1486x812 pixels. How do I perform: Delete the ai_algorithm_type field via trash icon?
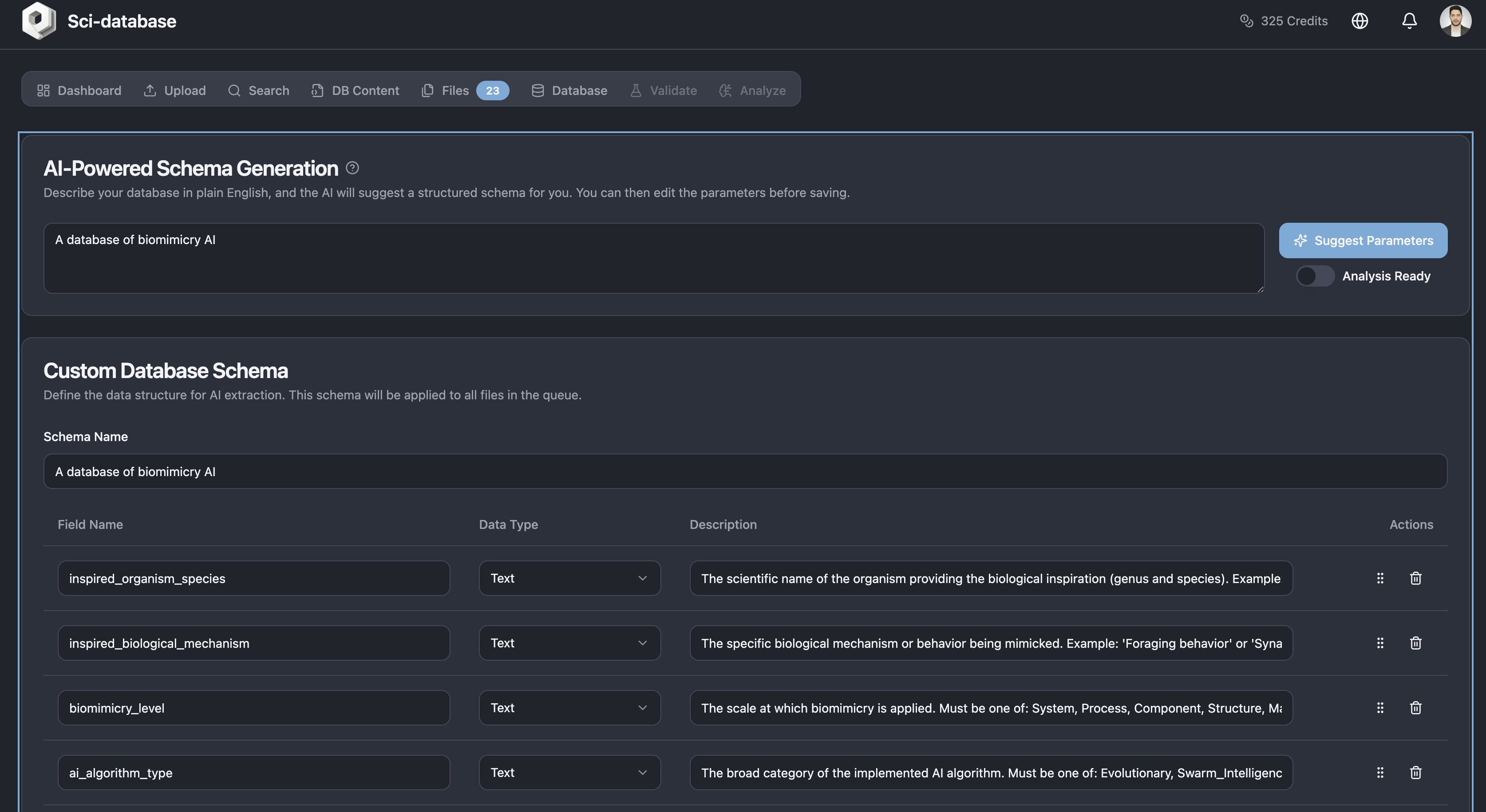1416,773
